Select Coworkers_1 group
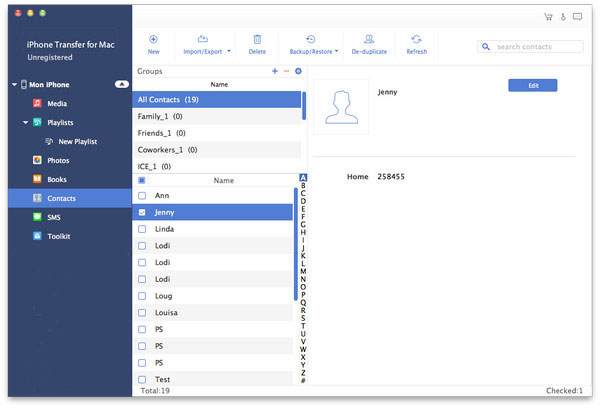Image resolution: width=600 pixels, height=408 pixels. coord(217,150)
